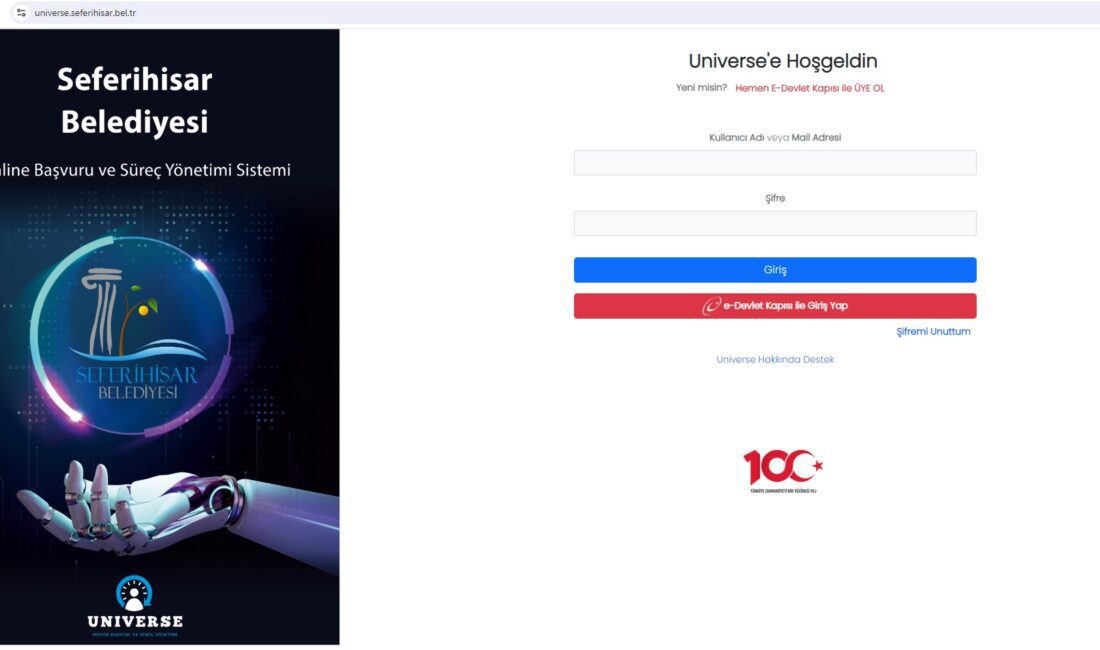Focus the Kullanıcı Adı veya Mail Adresi field
The height and width of the screenshot is (650, 1100).
point(774,163)
